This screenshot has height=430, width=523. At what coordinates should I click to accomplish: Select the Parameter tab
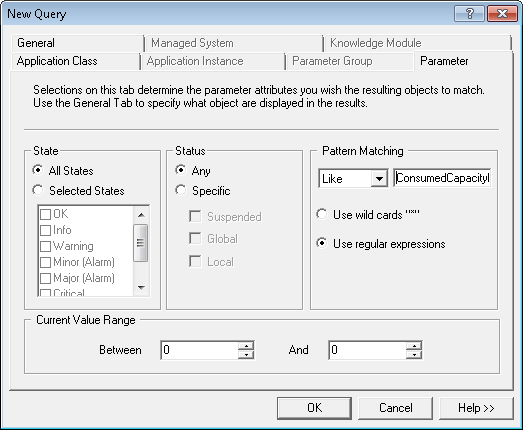463,61
